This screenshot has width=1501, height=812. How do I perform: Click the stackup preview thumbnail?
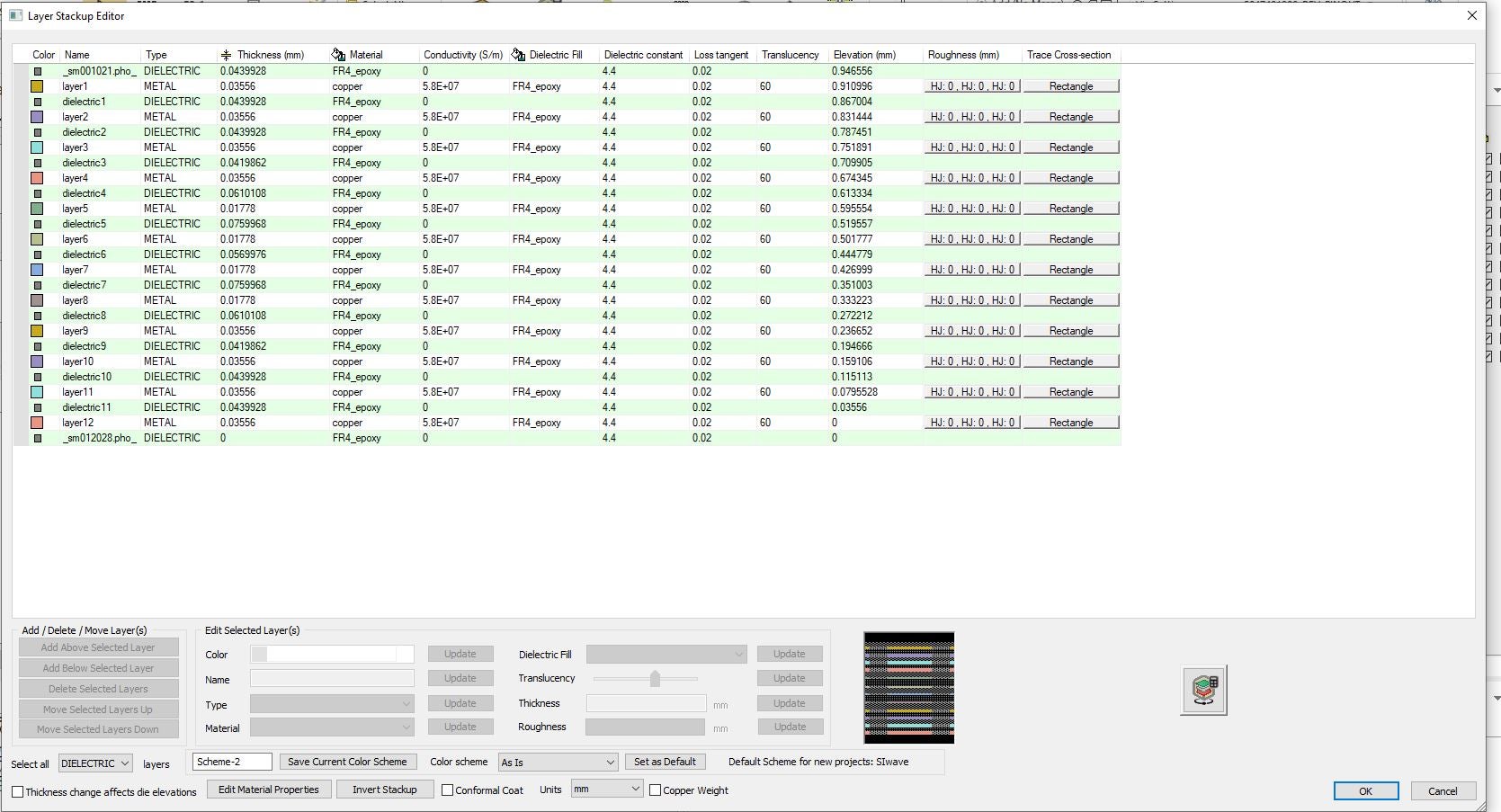coord(908,688)
